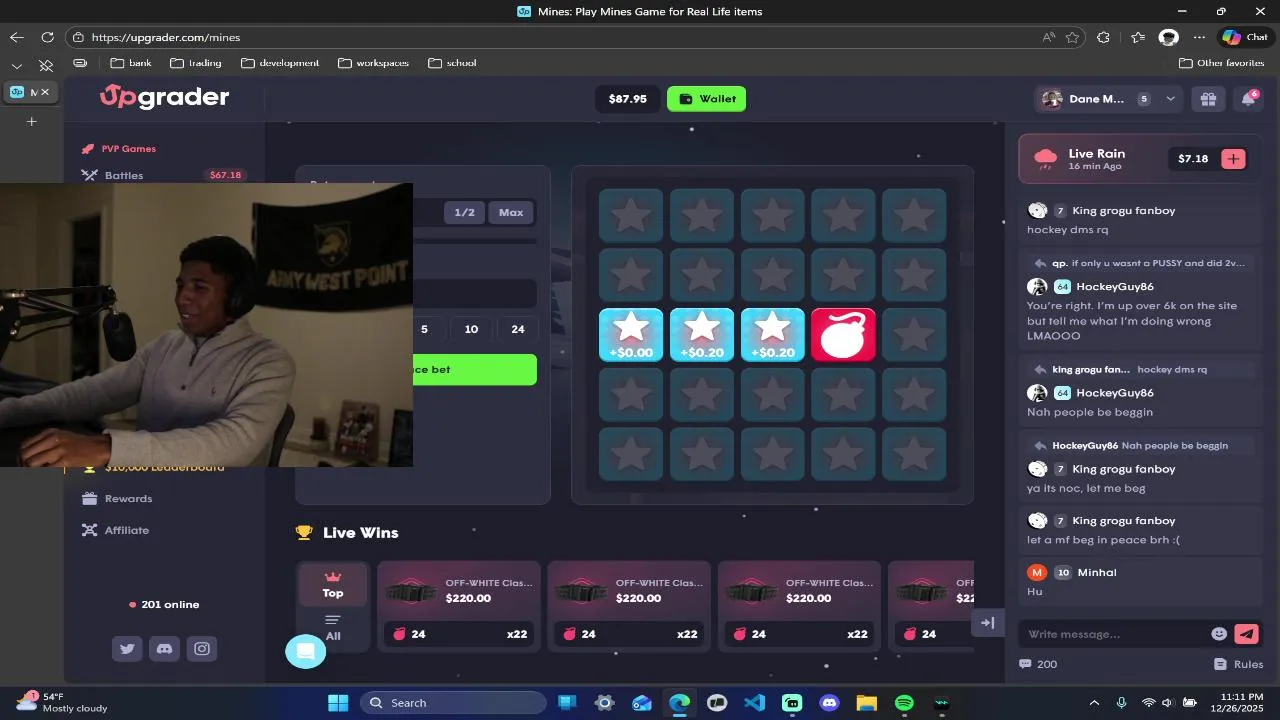This screenshot has height=720, width=1280.
Task: Click the Upgrader logo
Action: click(x=165, y=97)
